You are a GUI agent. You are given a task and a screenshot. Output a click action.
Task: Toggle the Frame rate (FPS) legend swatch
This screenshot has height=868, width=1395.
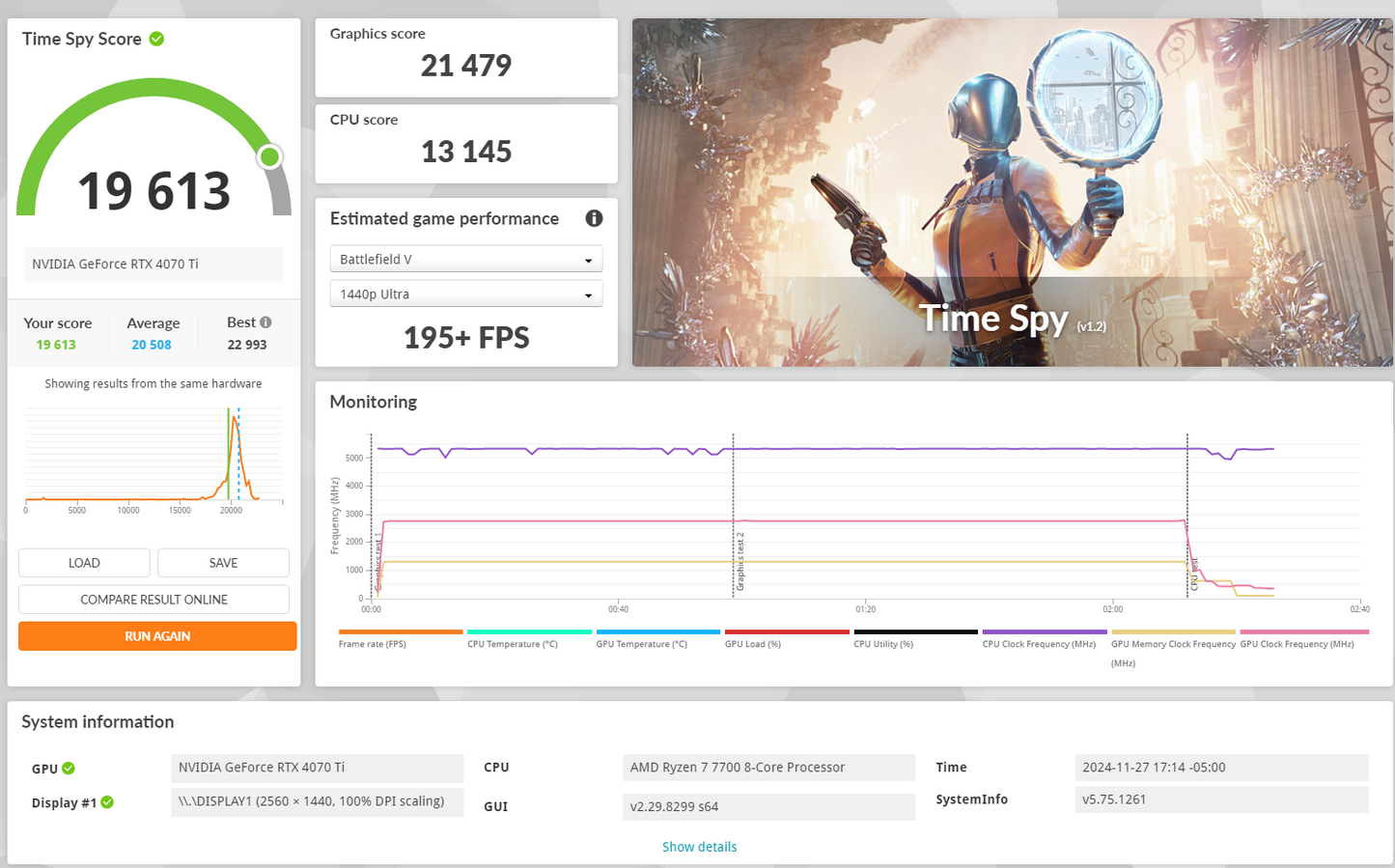coord(401,632)
